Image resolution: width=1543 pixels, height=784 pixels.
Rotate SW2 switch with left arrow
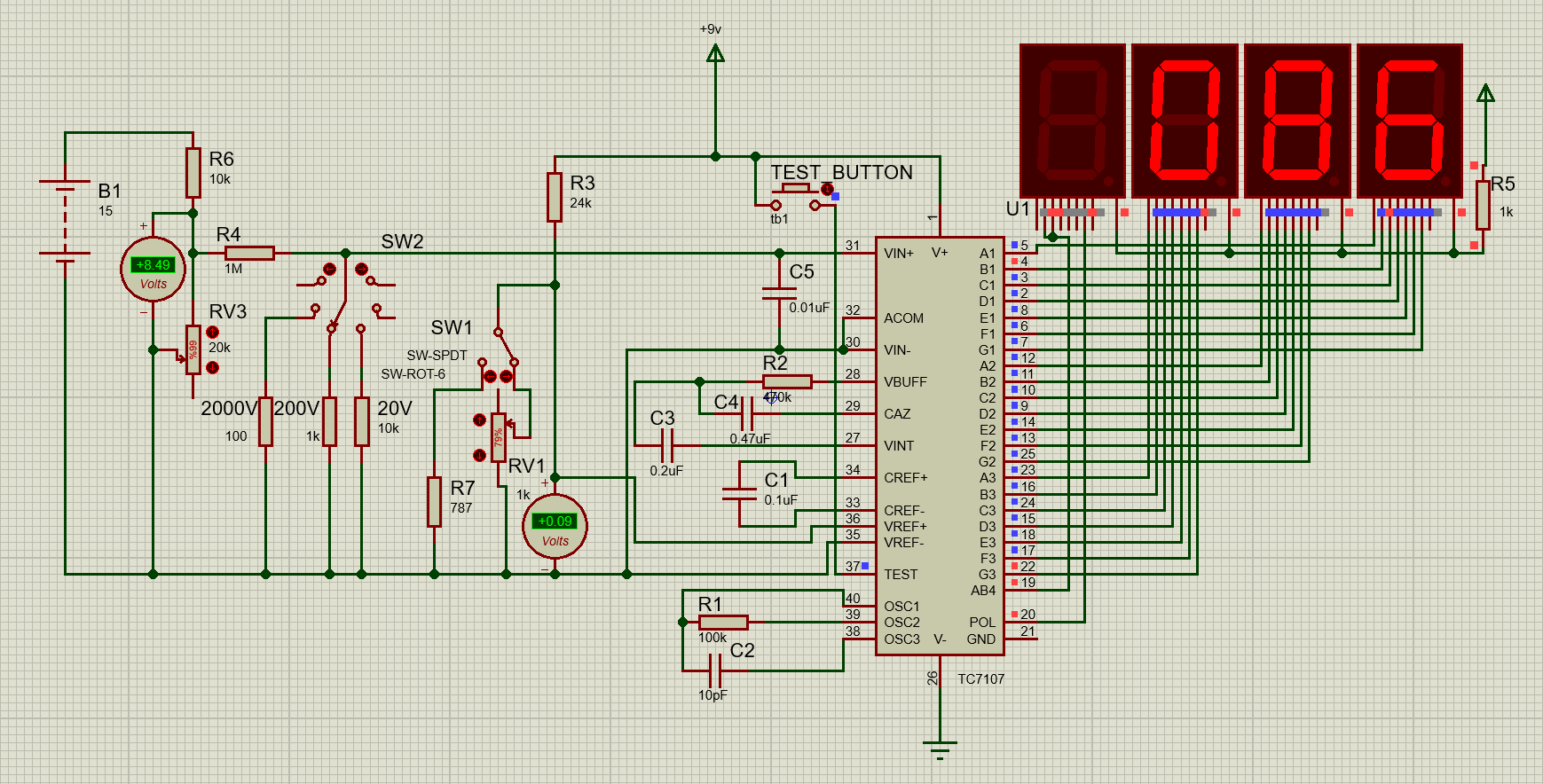click(x=329, y=269)
